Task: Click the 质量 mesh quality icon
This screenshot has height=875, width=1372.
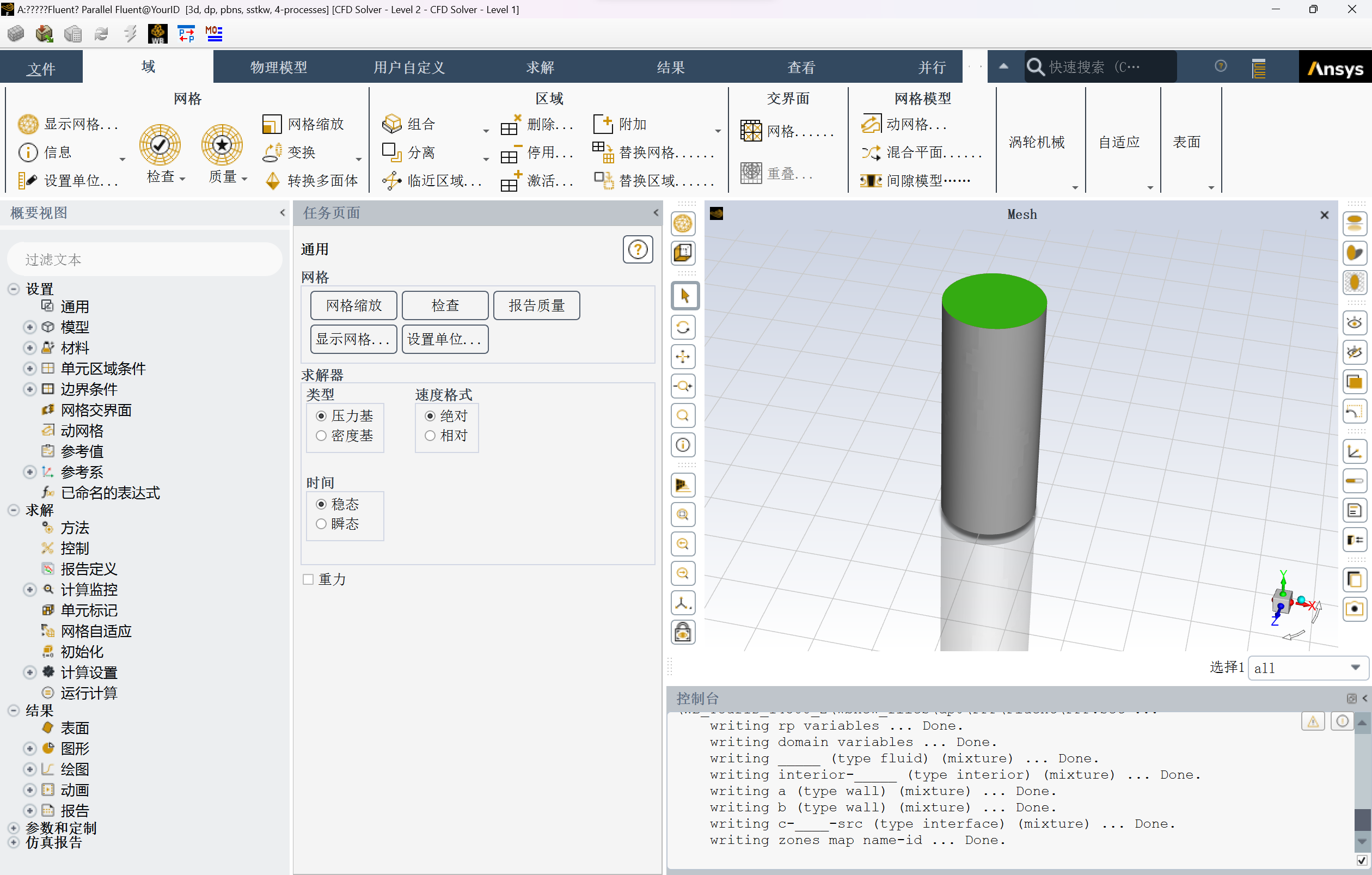Action: click(x=222, y=145)
